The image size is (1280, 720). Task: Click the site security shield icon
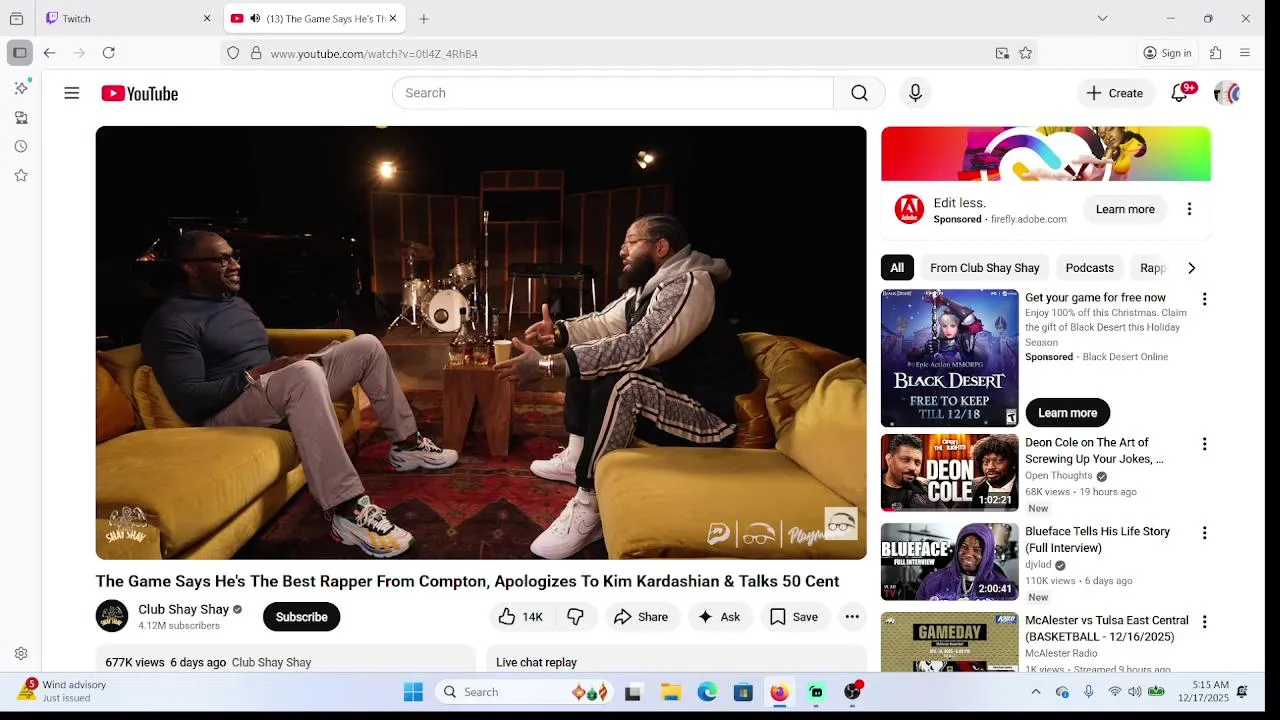pos(233,53)
